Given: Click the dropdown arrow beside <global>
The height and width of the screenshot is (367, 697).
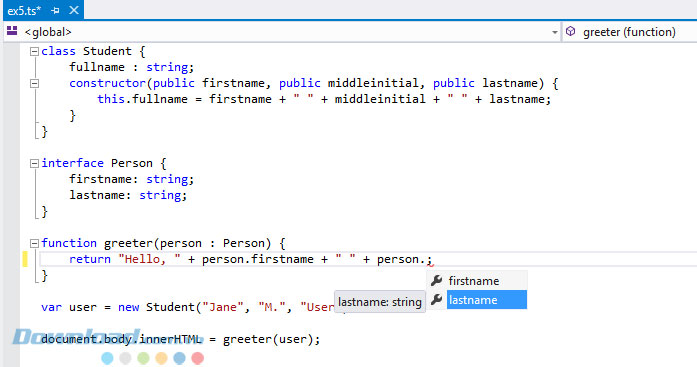Looking at the screenshot, I should click(x=554, y=32).
